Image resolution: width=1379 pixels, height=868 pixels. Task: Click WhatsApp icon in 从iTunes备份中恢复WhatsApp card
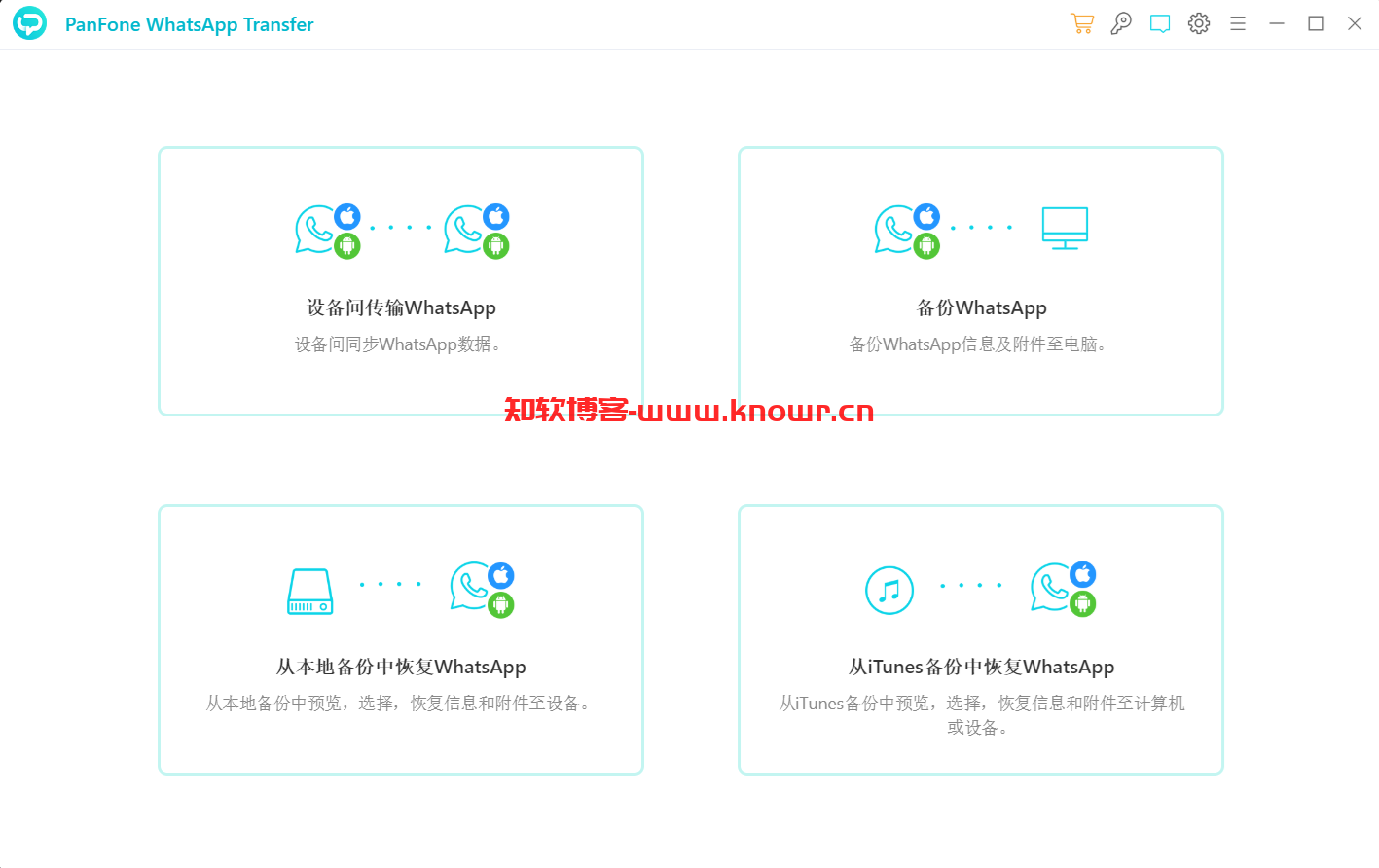(x=1064, y=589)
